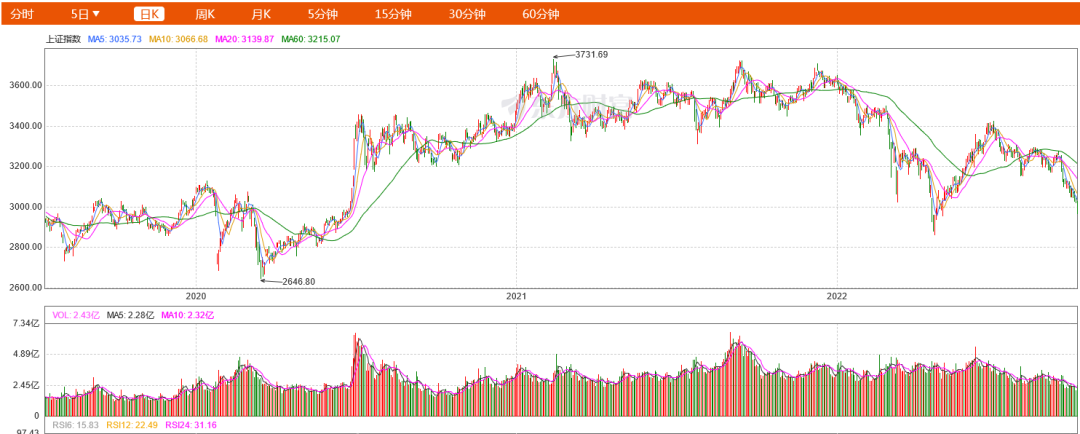The height and width of the screenshot is (434, 1080).
Task: Select the 60分钟 interval tab
Action: (x=541, y=14)
